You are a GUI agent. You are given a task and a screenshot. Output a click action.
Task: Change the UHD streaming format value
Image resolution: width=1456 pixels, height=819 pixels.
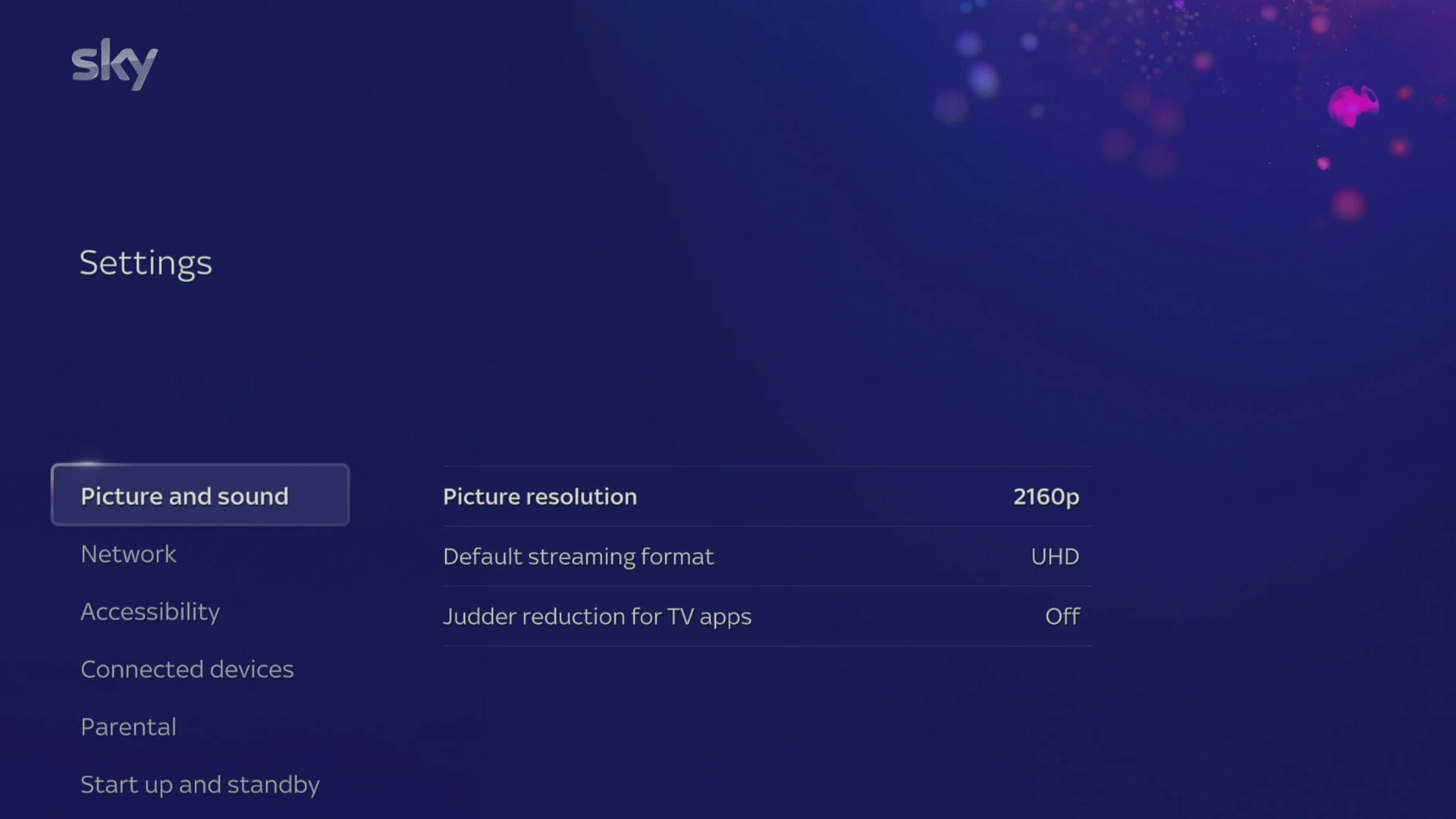(x=1054, y=557)
